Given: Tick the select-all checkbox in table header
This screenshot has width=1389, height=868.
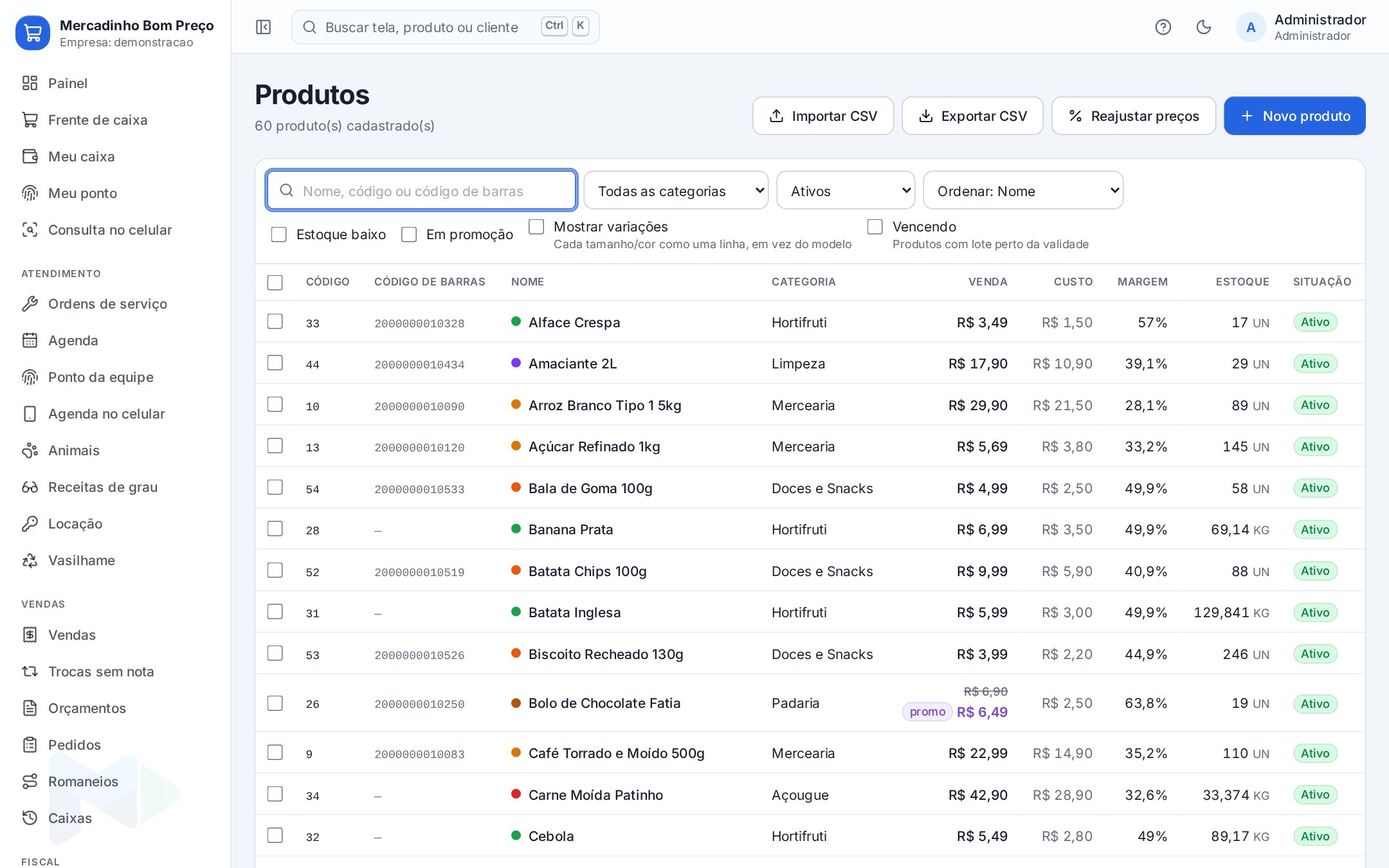Looking at the screenshot, I should tap(275, 282).
